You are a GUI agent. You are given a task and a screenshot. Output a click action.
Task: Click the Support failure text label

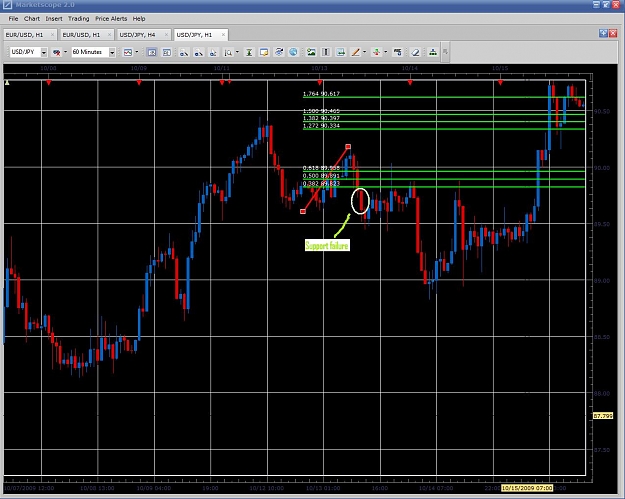coord(327,246)
